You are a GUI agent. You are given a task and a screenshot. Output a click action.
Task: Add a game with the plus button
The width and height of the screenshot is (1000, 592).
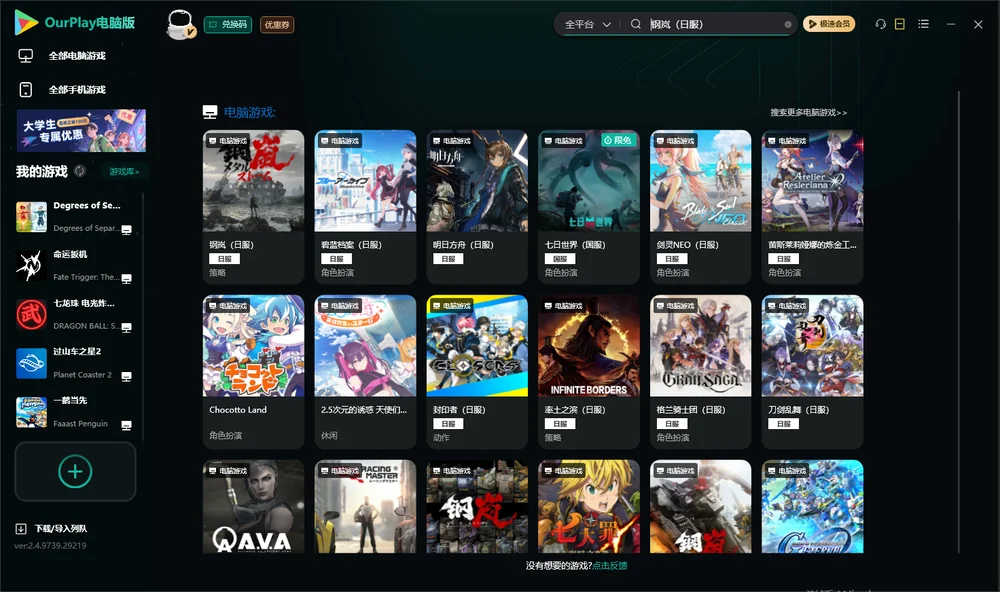point(75,471)
